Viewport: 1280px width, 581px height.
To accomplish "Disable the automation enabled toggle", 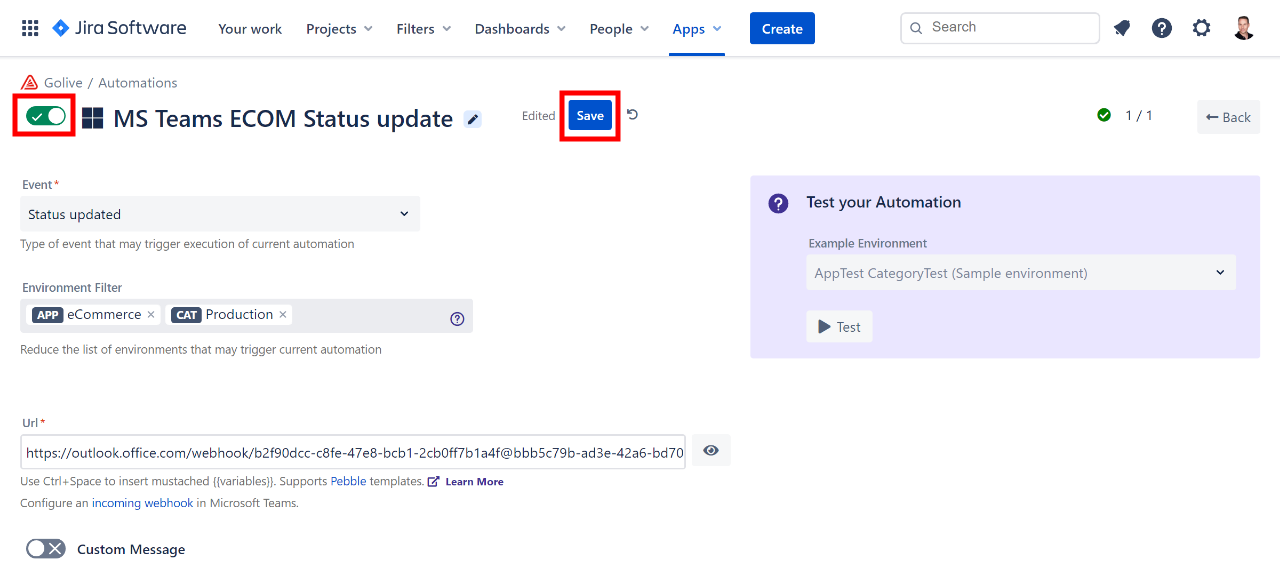I will click(46, 116).
